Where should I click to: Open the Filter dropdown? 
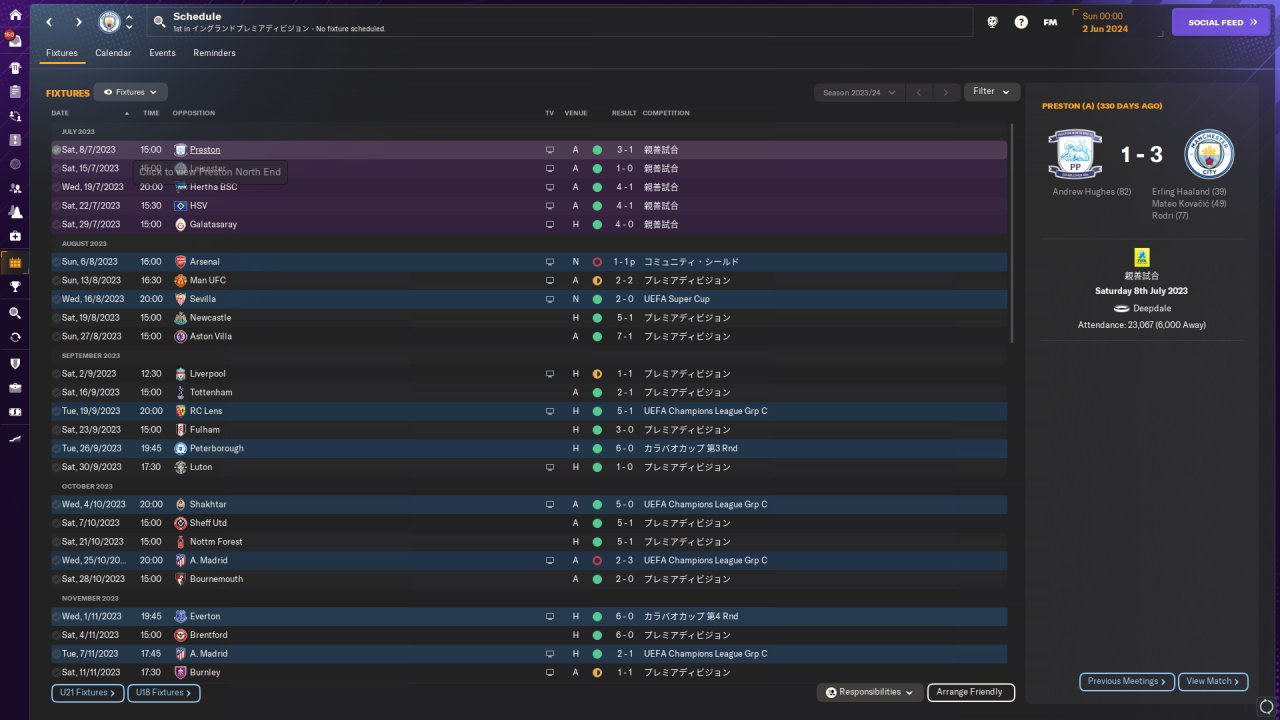pos(992,92)
